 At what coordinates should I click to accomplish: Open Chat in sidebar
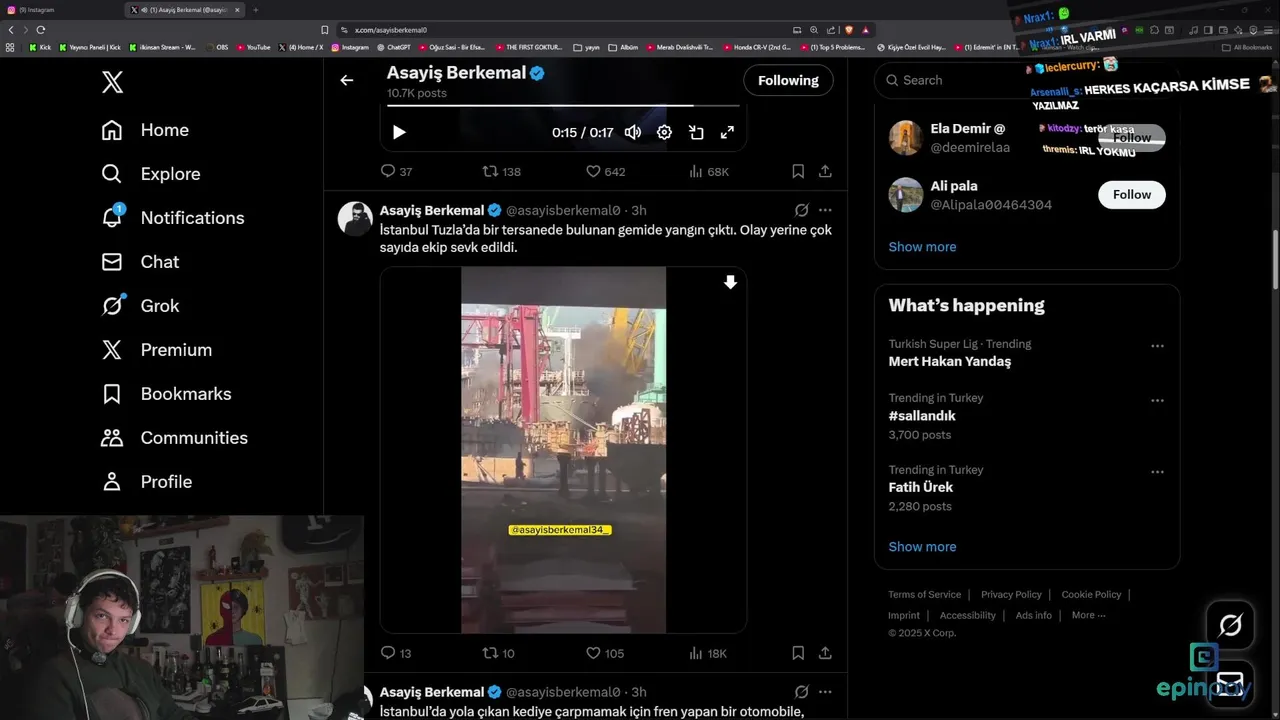[x=140, y=262]
